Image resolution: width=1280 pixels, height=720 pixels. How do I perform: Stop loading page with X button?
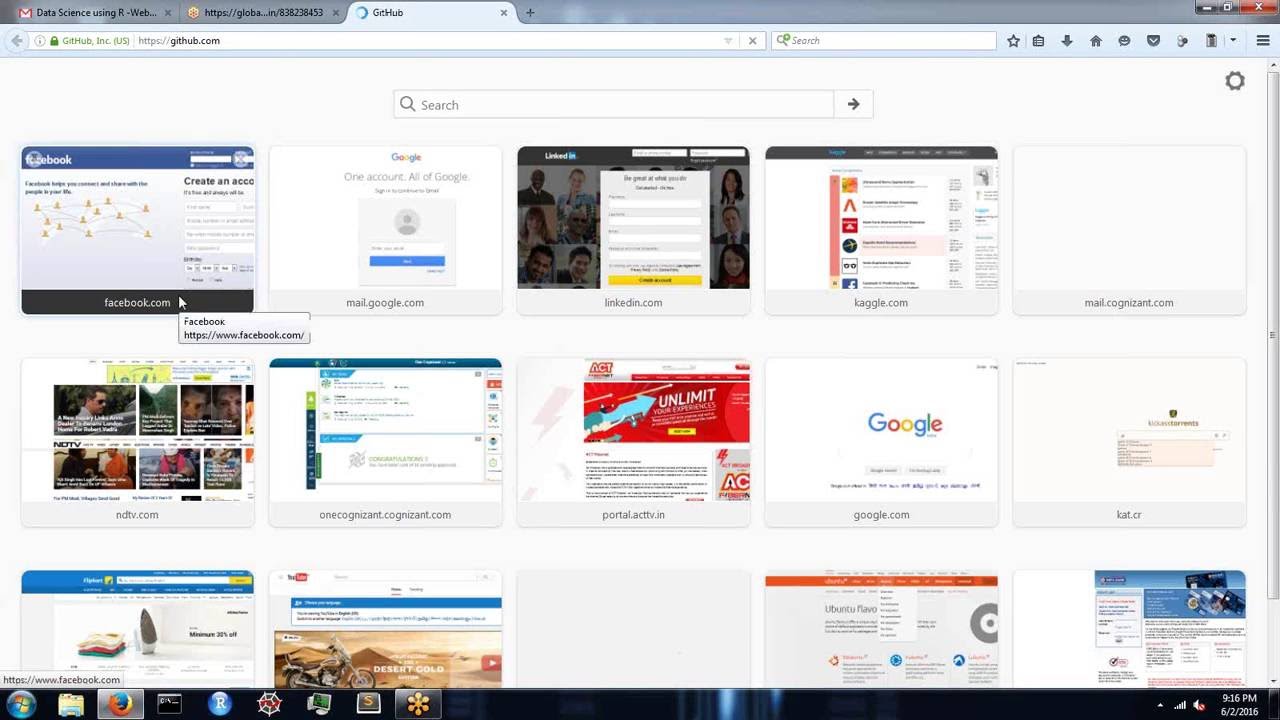coord(753,41)
